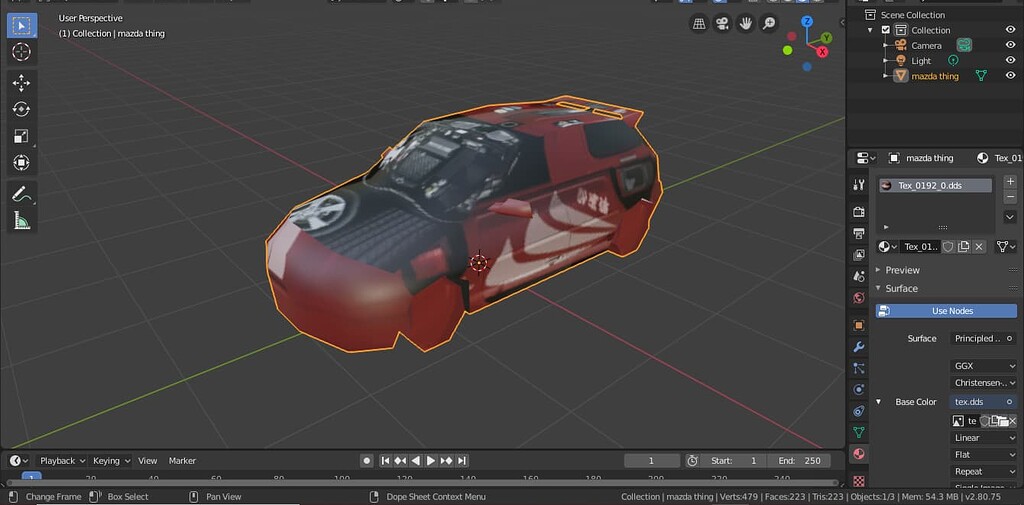1024x505 pixels.
Task: Pick the Annotate pencil tool
Action: coord(22,193)
